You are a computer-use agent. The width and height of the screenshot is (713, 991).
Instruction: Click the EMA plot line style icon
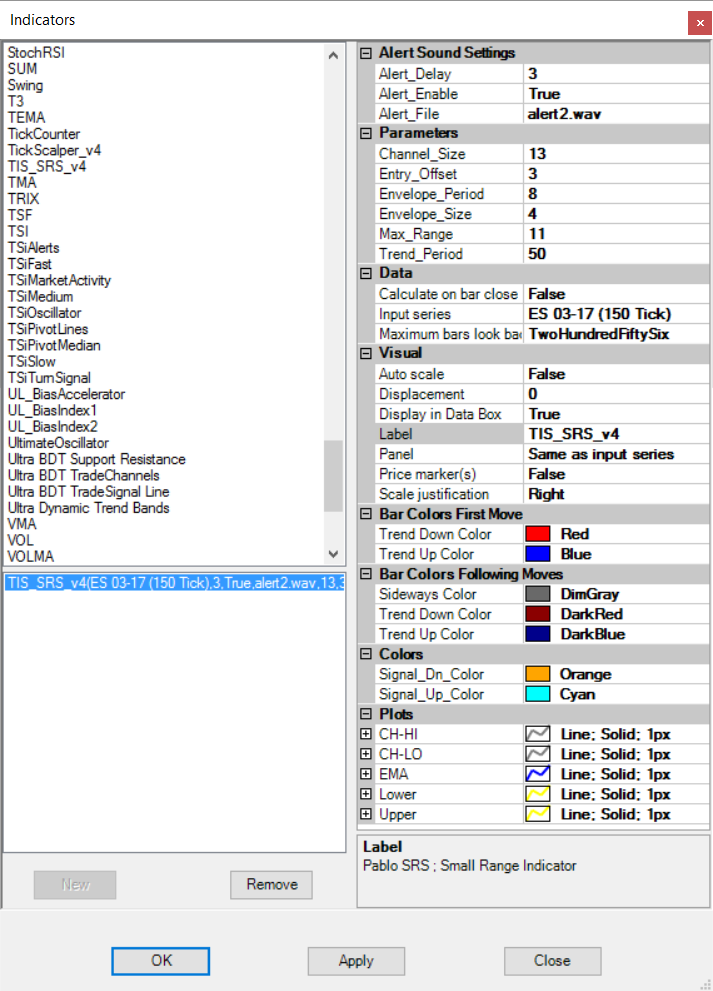(x=540, y=774)
